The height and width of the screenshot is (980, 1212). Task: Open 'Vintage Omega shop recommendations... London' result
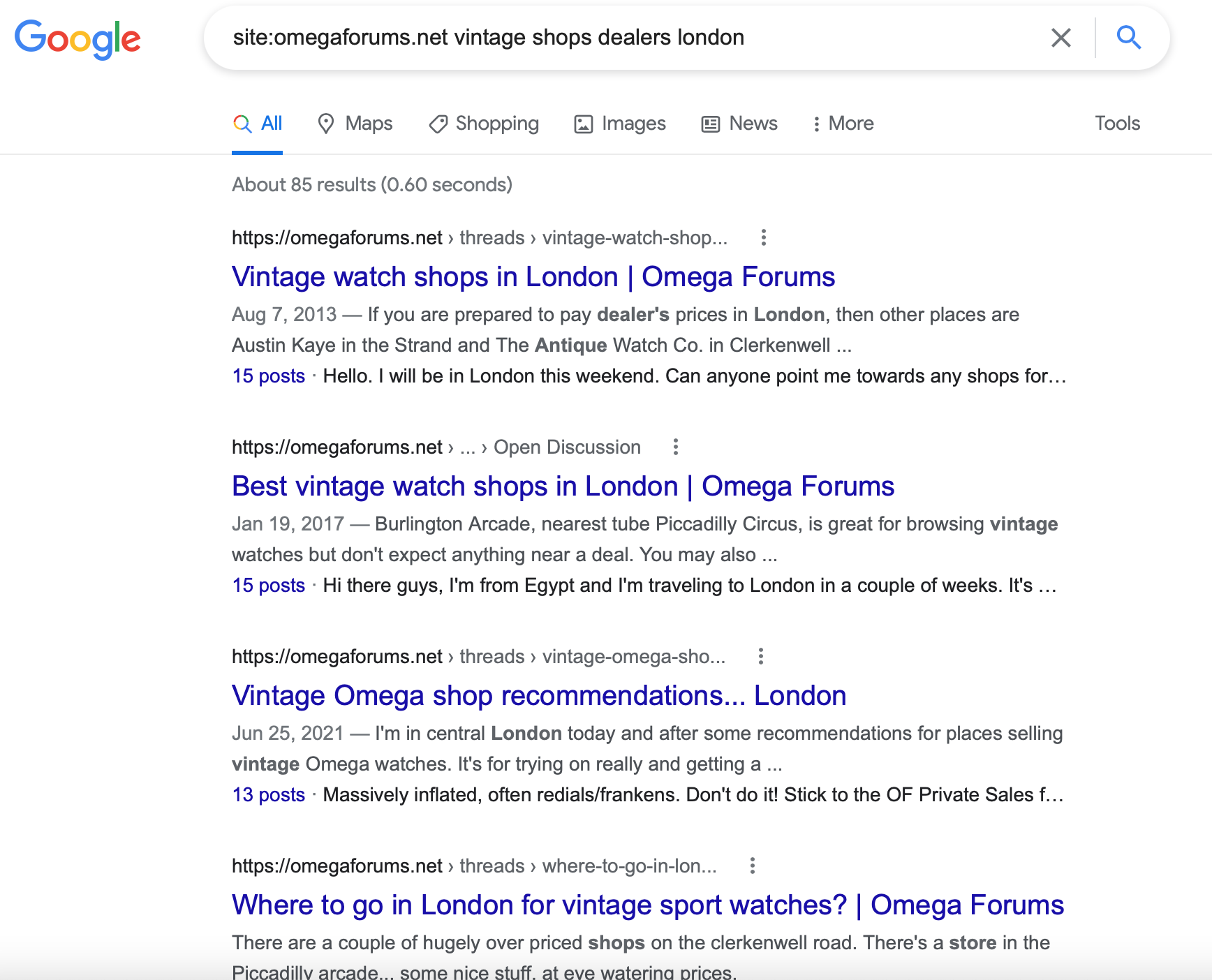[x=538, y=696]
